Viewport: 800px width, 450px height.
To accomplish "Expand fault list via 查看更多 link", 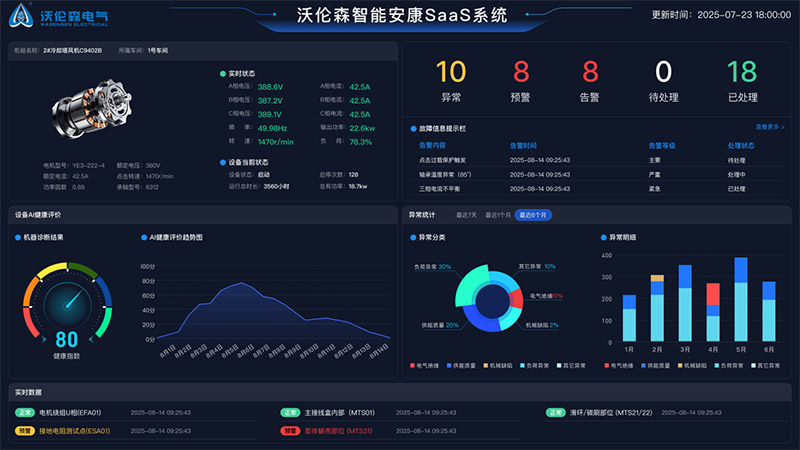I will coord(770,127).
